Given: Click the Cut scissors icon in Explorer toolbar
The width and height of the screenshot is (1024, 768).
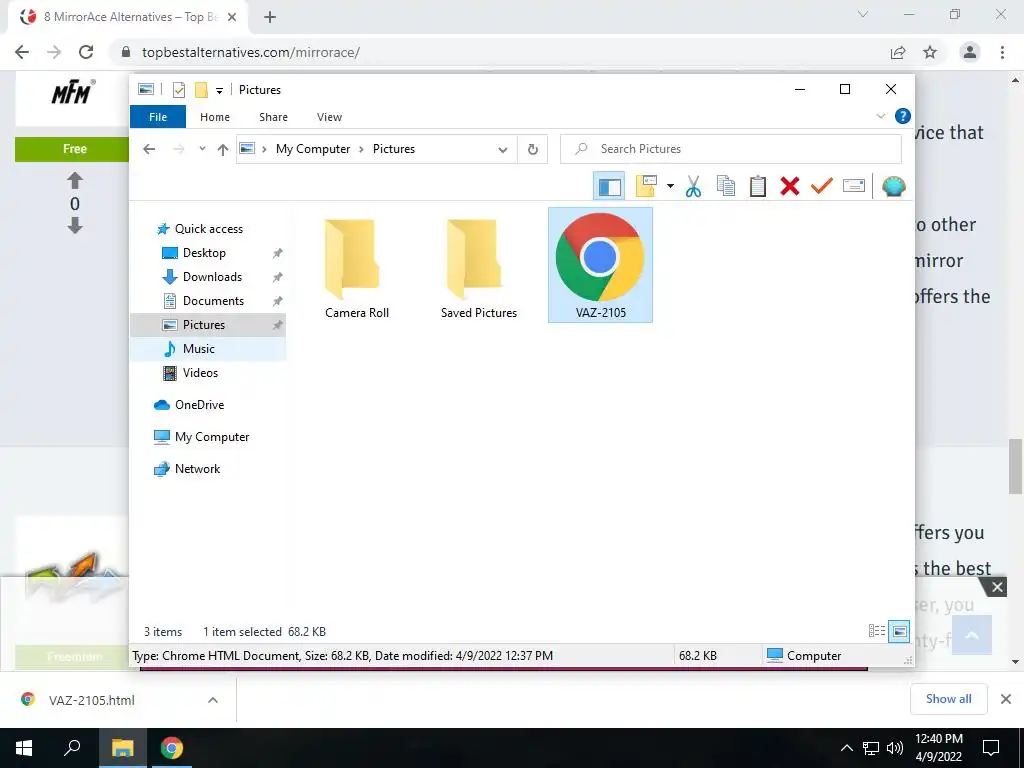Looking at the screenshot, I should click(x=693, y=186).
